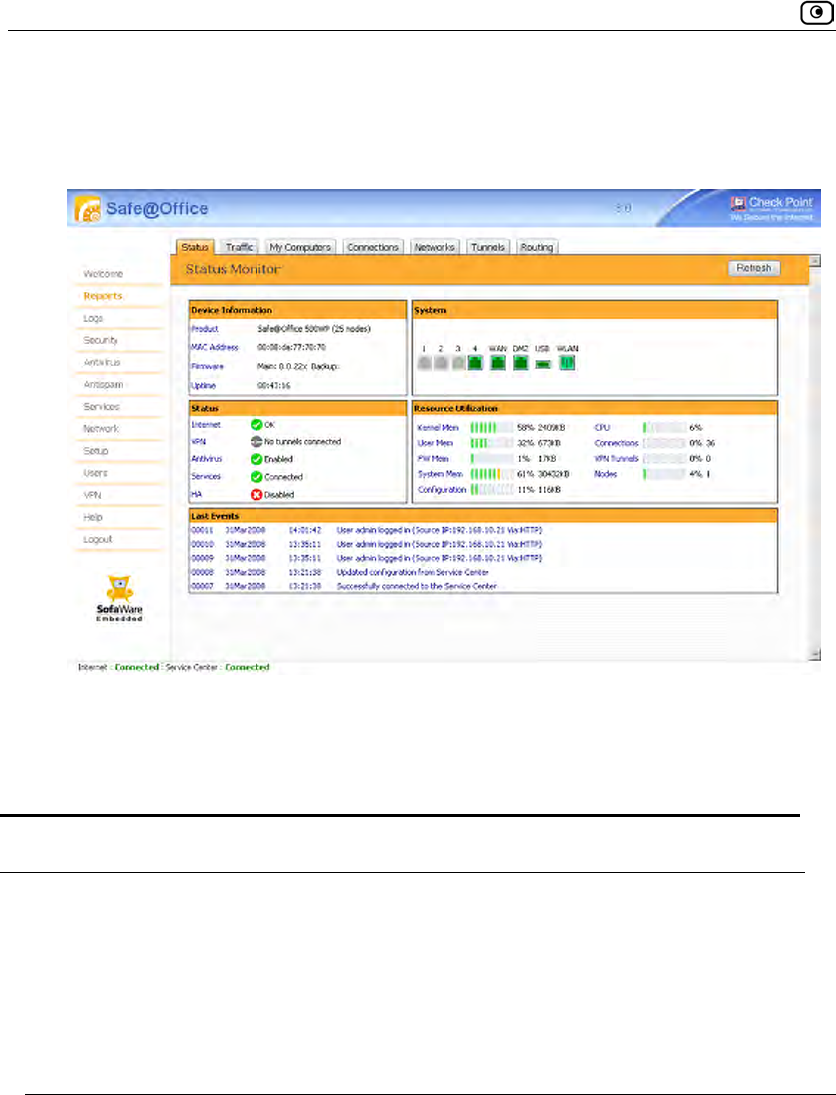Click the User Mem usage bar
836x1095 pixels.
coord(492,443)
